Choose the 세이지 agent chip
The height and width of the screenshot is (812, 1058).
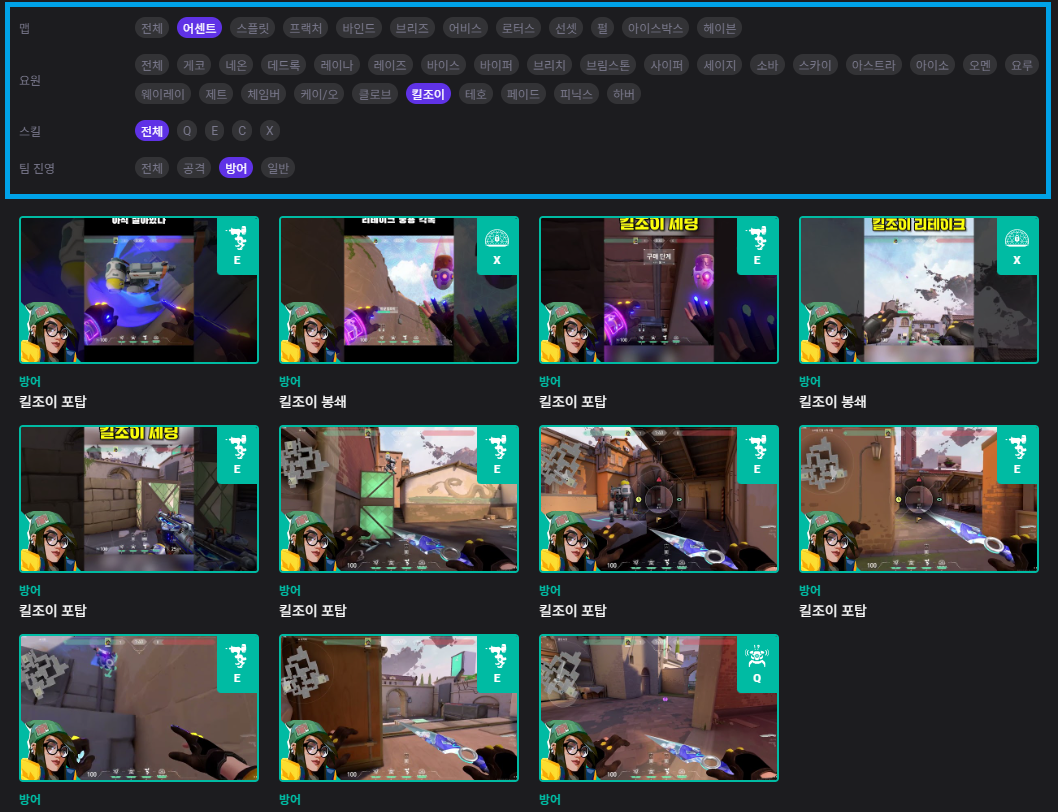pos(720,65)
